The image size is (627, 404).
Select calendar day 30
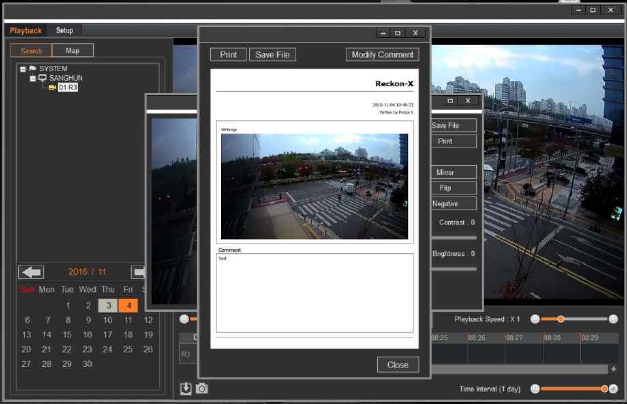[87, 364]
